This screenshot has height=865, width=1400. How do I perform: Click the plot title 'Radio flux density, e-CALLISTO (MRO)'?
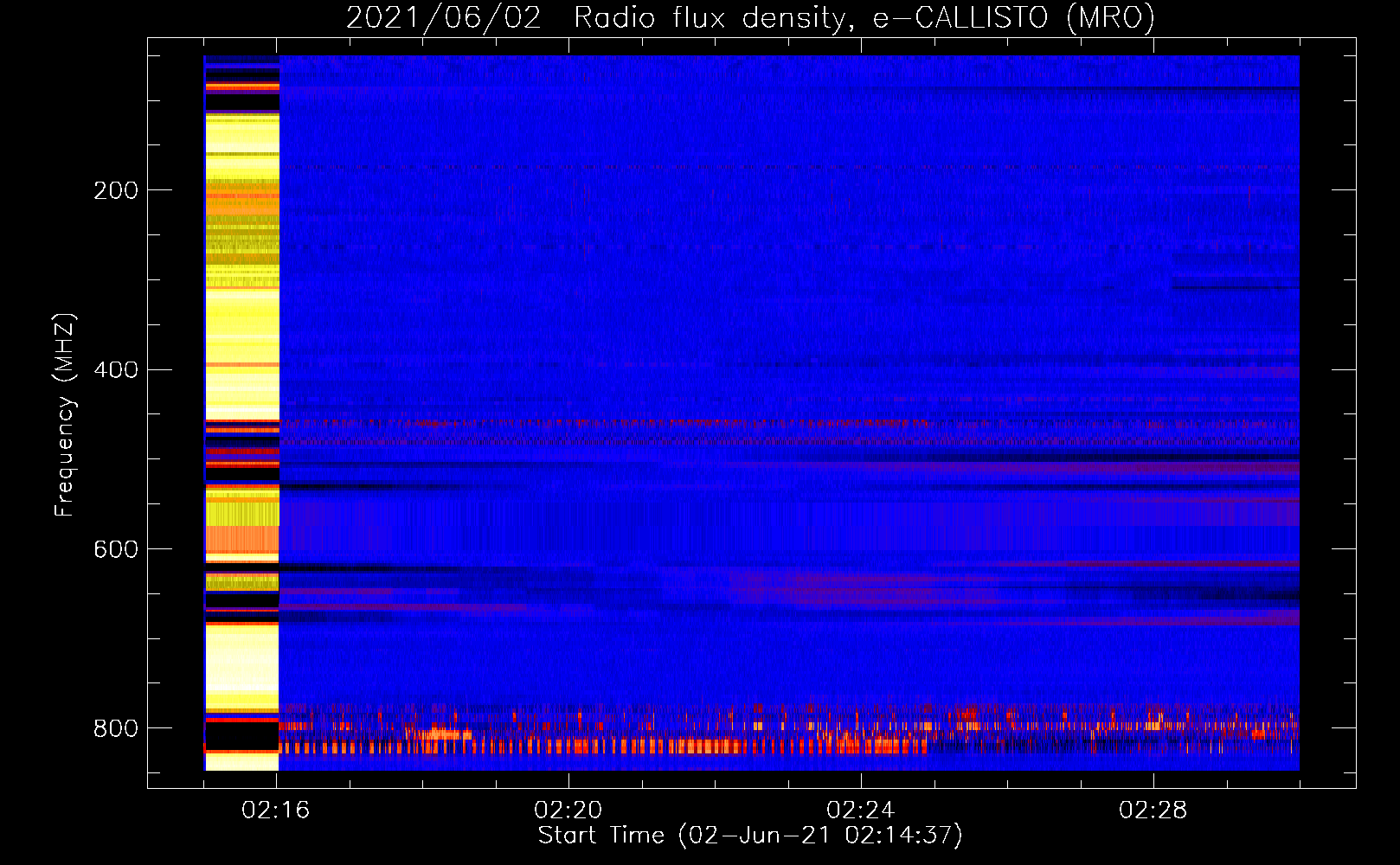864,17
